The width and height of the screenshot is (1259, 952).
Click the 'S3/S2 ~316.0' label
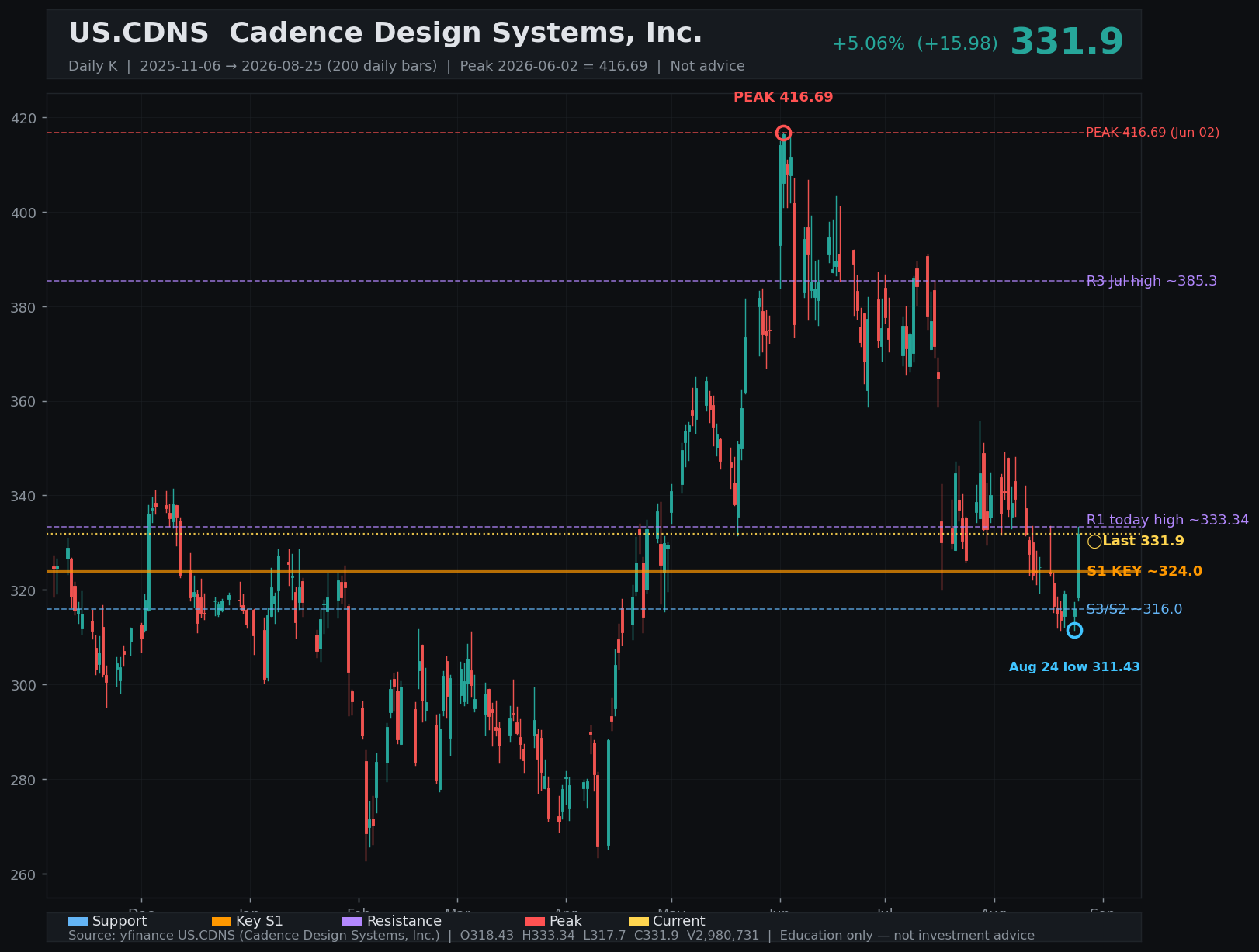click(1134, 609)
